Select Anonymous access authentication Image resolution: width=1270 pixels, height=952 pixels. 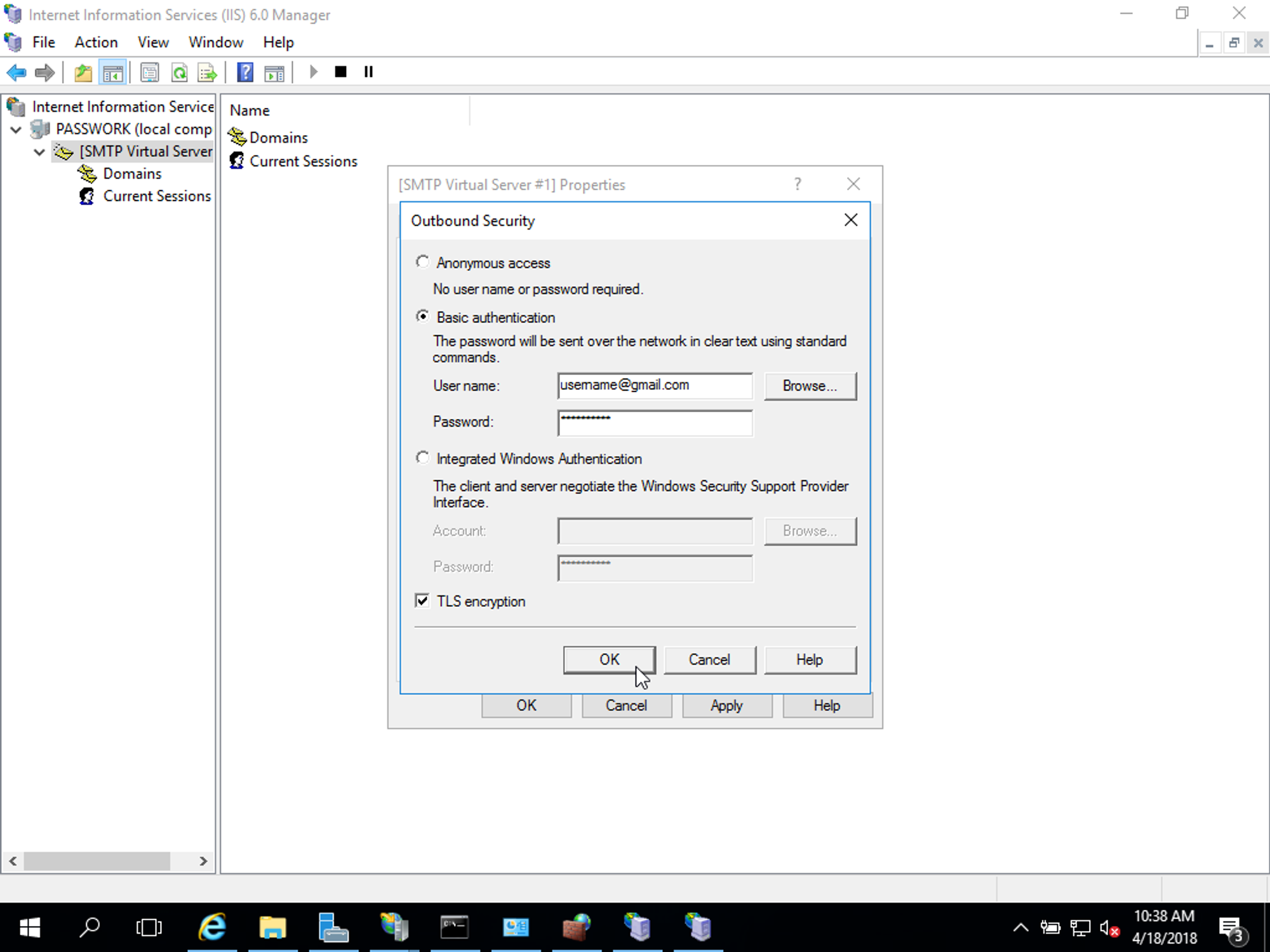tap(422, 261)
